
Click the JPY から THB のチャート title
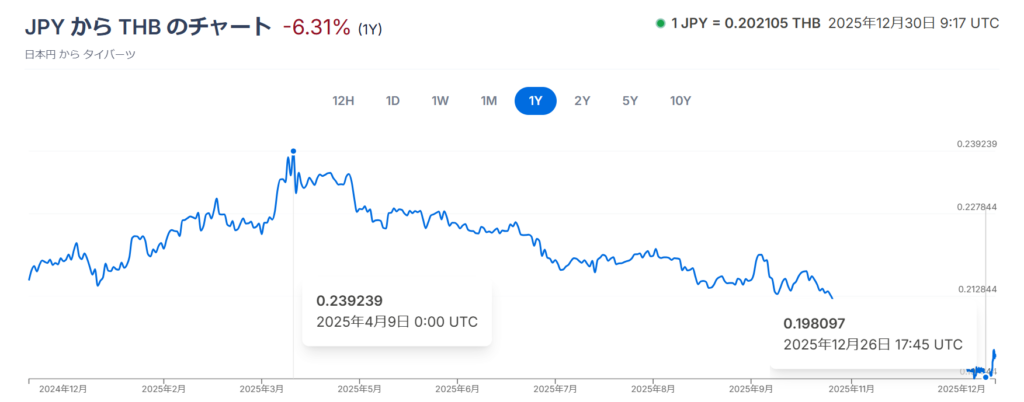coord(147,27)
